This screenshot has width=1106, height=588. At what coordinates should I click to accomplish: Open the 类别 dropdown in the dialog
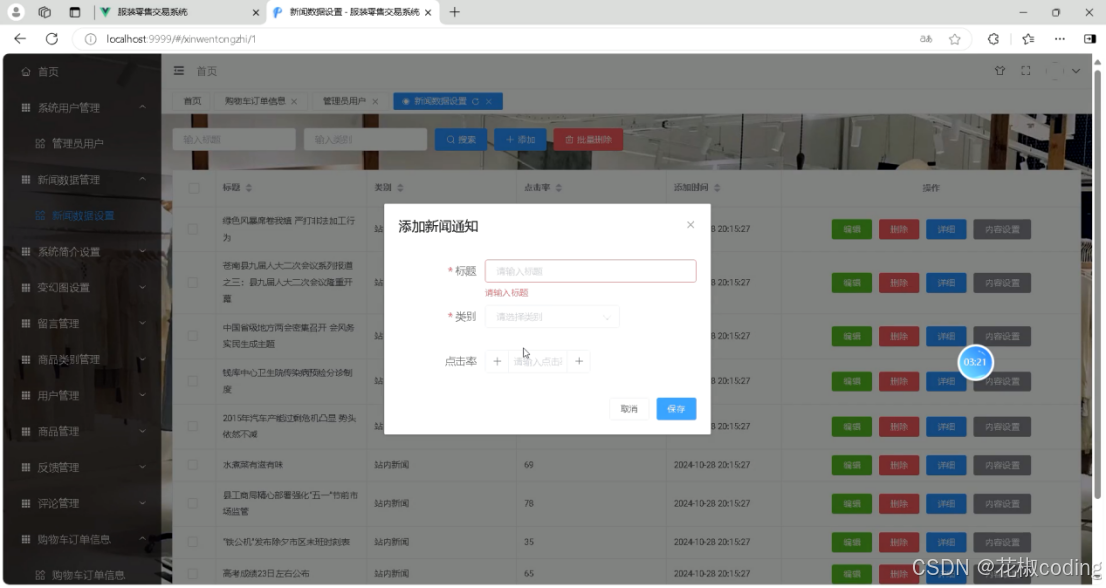(551, 314)
